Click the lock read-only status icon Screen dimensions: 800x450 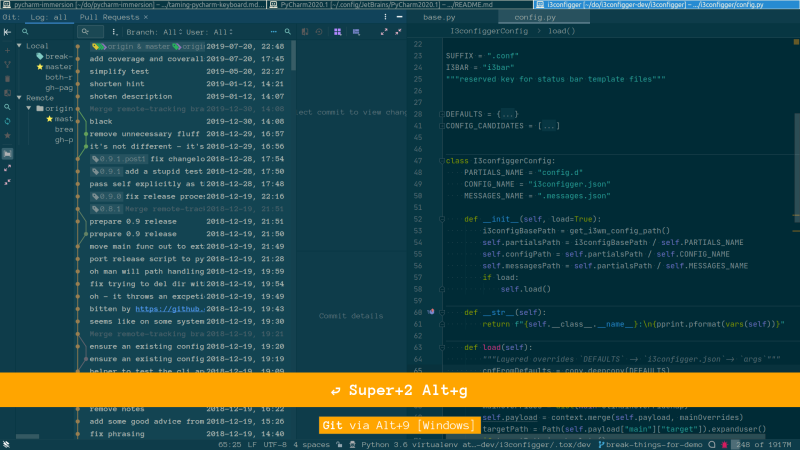tap(339, 445)
